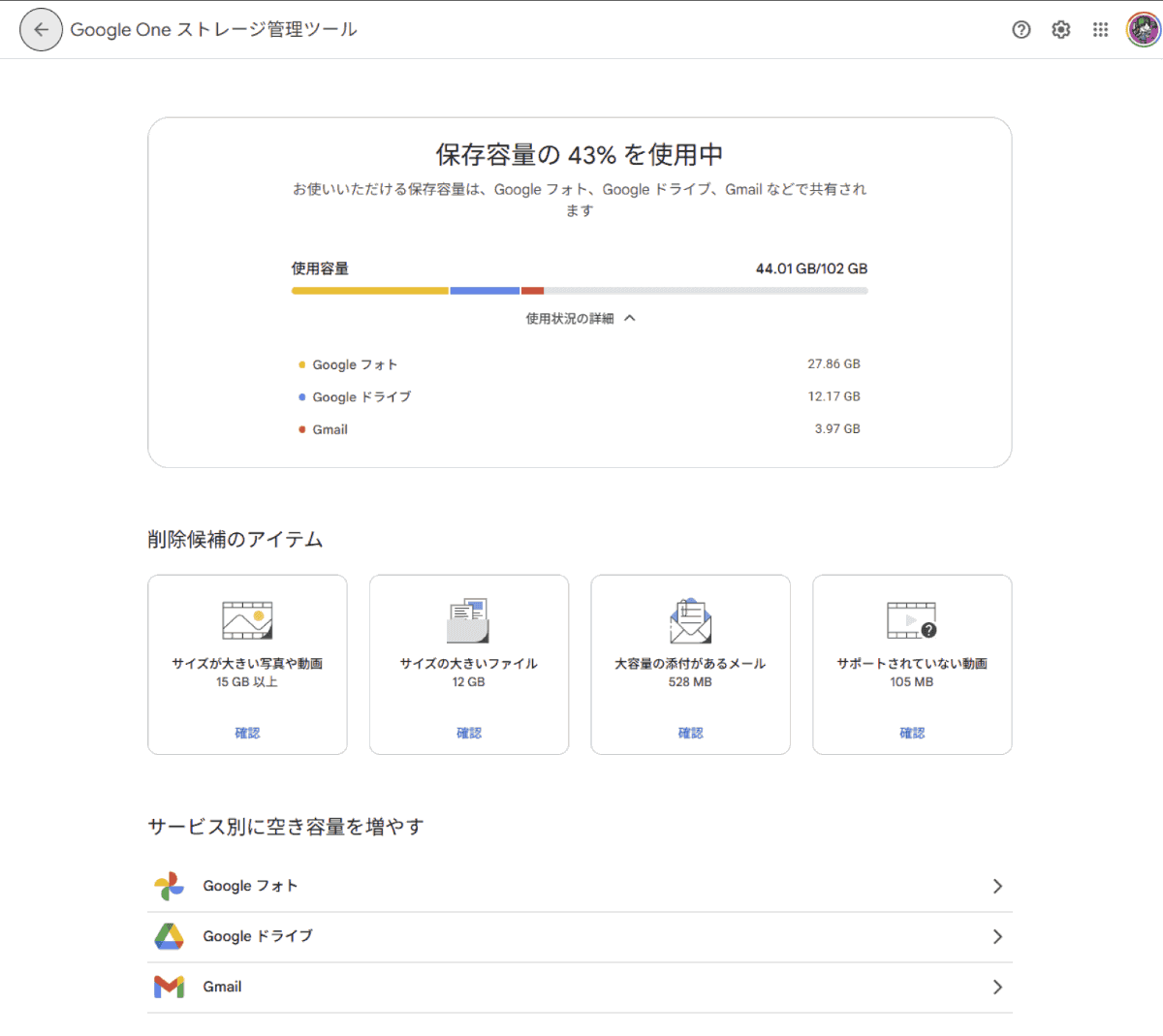The image size is (1163, 1036).
Task: Click the 大容量の添付があるメール card title
Action: tap(690, 664)
